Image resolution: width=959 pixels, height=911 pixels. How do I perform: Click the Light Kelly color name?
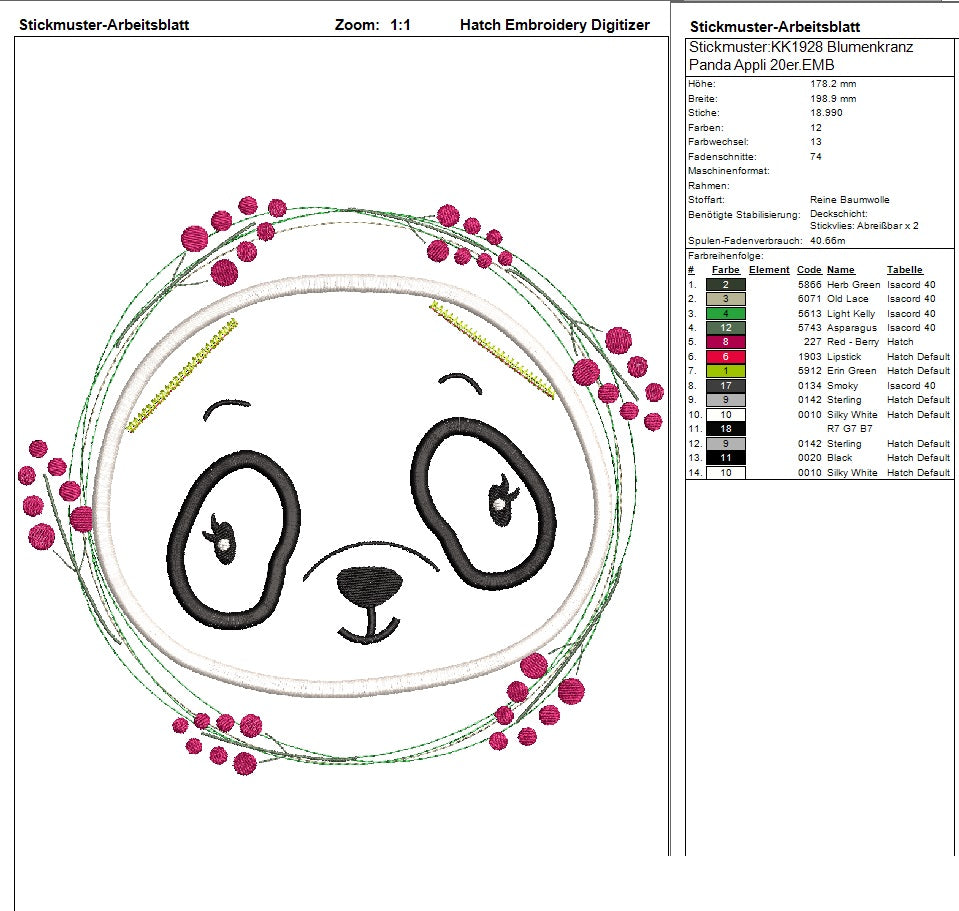[851, 314]
